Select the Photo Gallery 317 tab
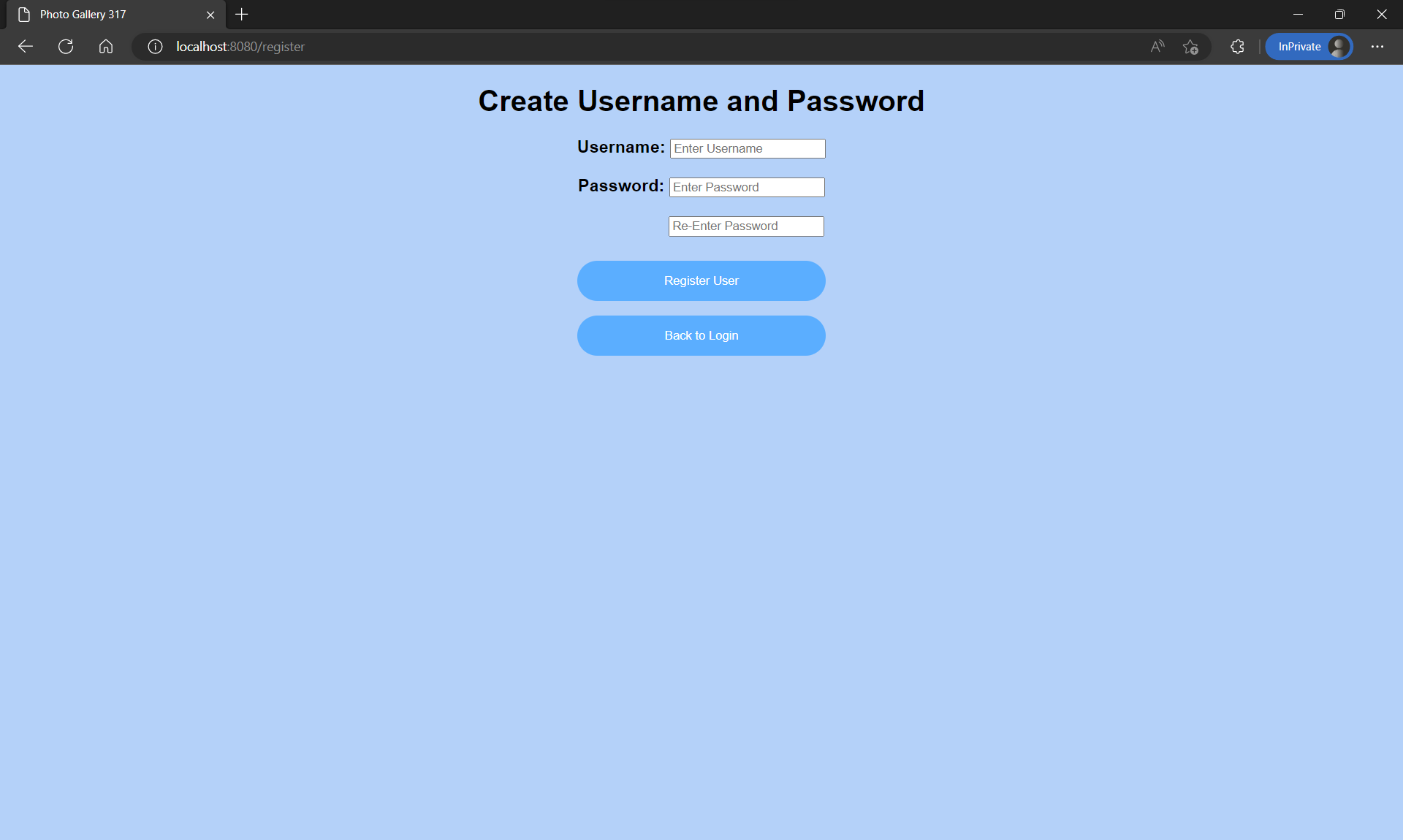This screenshot has height=840, width=1403. (x=102, y=15)
